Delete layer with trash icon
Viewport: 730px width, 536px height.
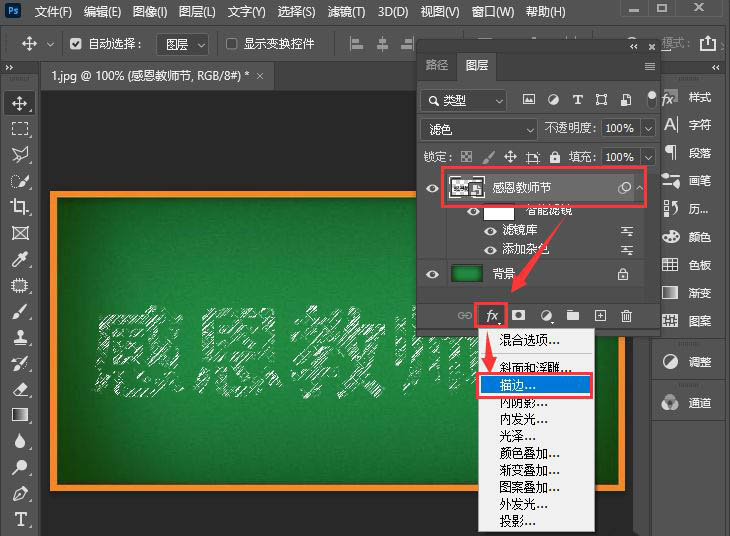[x=626, y=316]
